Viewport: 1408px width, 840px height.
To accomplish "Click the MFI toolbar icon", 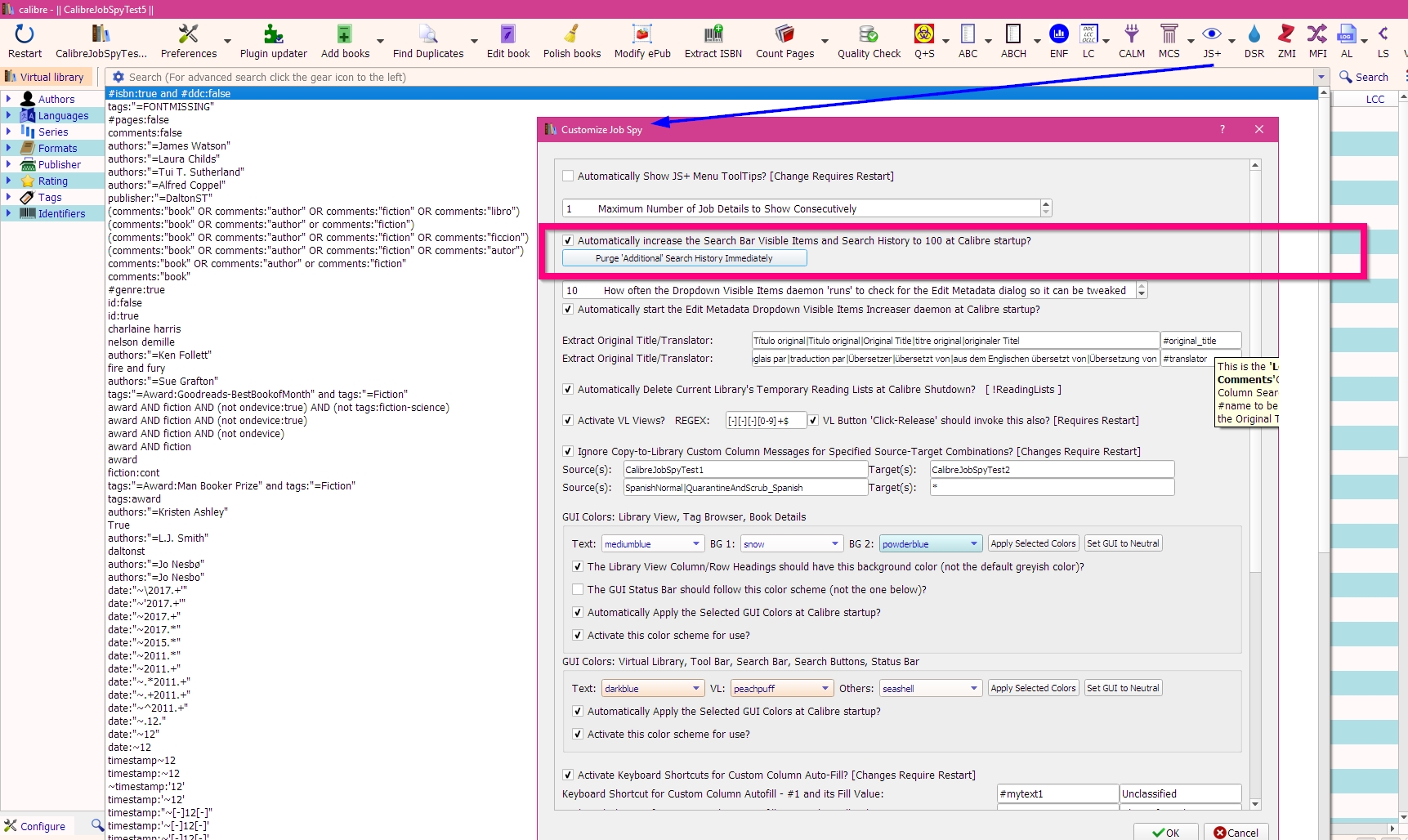I will tap(1317, 34).
